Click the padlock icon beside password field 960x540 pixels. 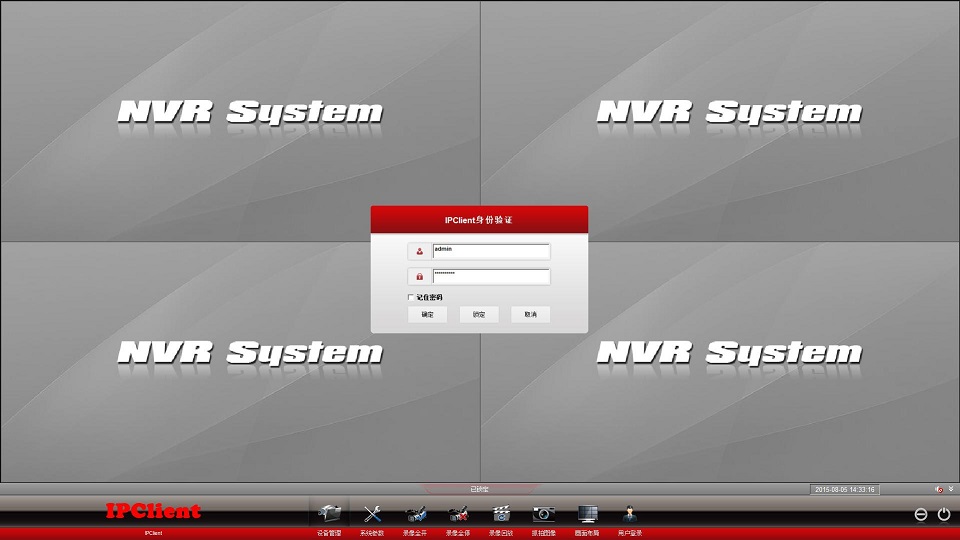(x=419, y=276)
